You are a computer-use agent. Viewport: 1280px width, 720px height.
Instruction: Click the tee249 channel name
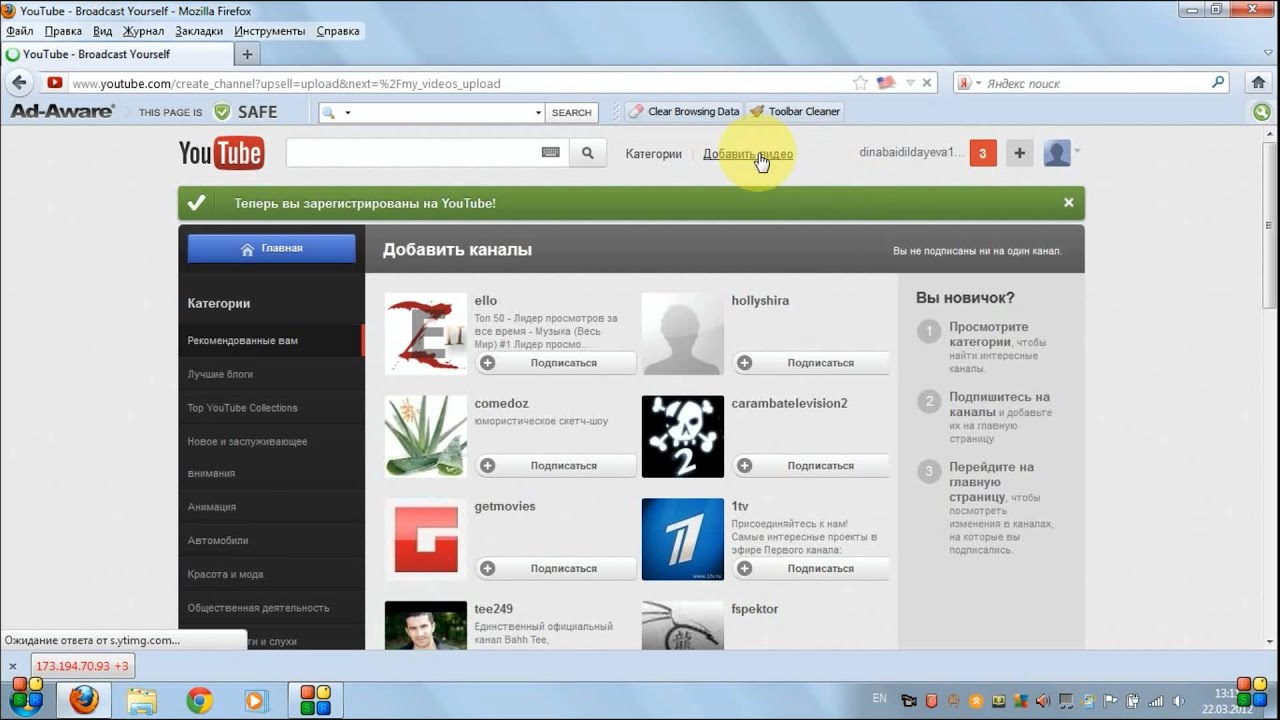[494, 609]
